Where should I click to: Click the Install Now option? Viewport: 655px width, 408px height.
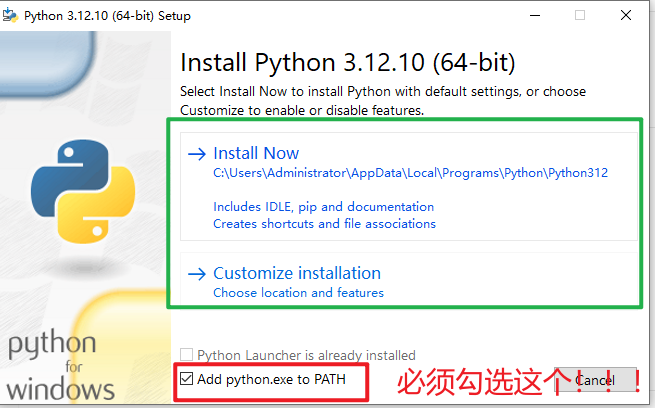(408, 186)
